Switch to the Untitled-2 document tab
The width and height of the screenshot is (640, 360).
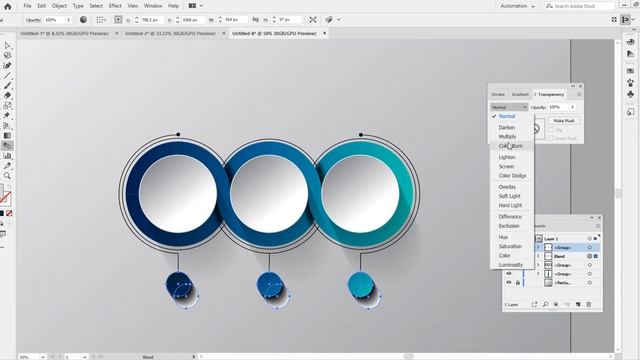[170, 33]
